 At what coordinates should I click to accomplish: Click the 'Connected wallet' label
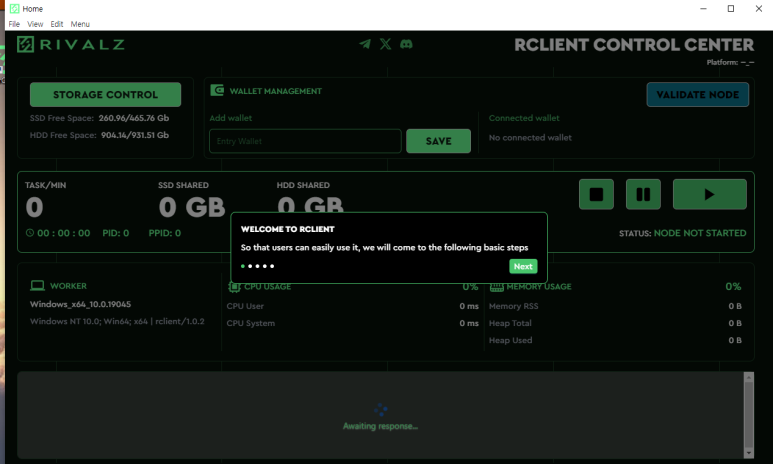[x=524, y=118]
